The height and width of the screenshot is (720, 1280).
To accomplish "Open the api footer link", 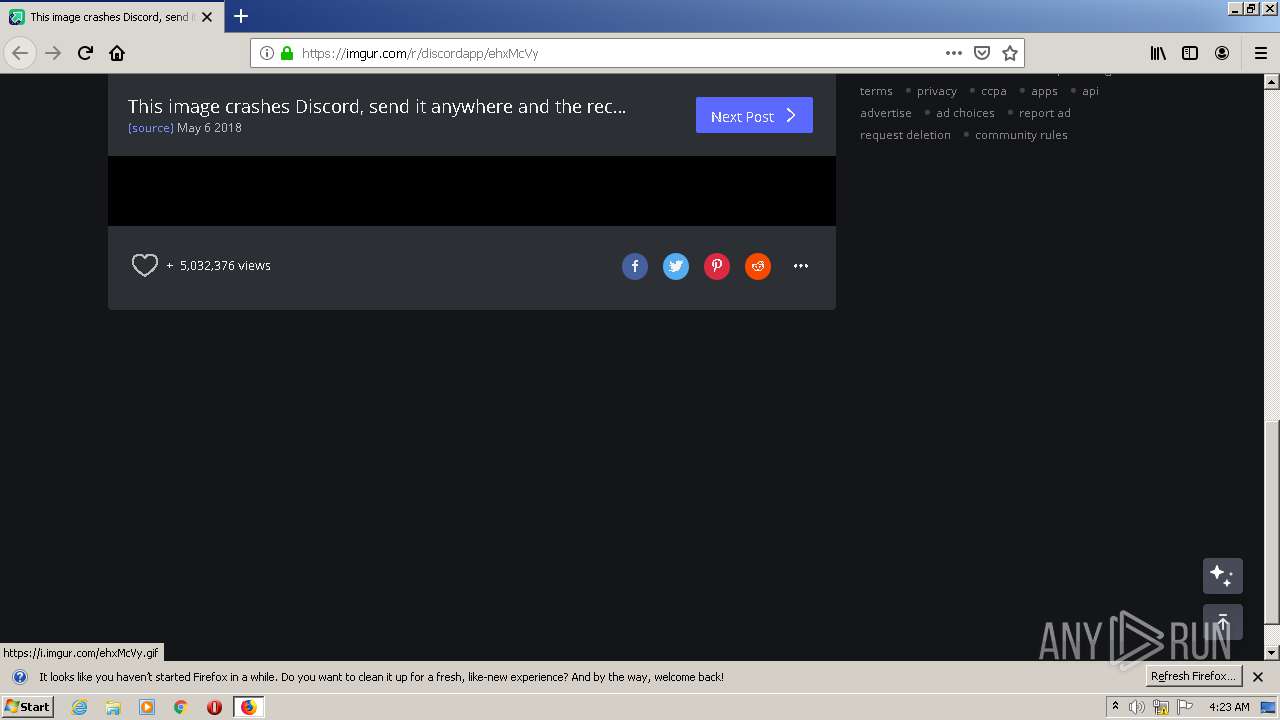I will (x=1091, y=91).
